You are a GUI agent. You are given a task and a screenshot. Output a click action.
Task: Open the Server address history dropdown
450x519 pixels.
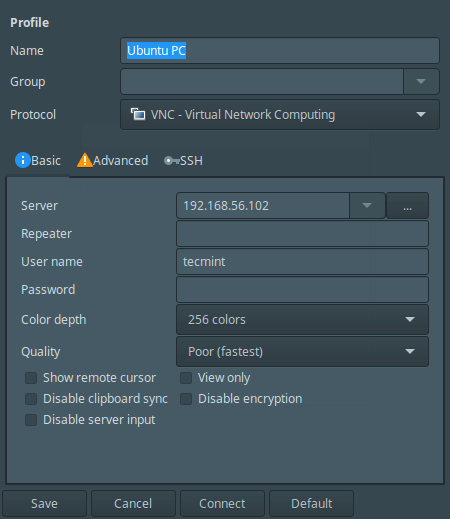tap(367, 205)
